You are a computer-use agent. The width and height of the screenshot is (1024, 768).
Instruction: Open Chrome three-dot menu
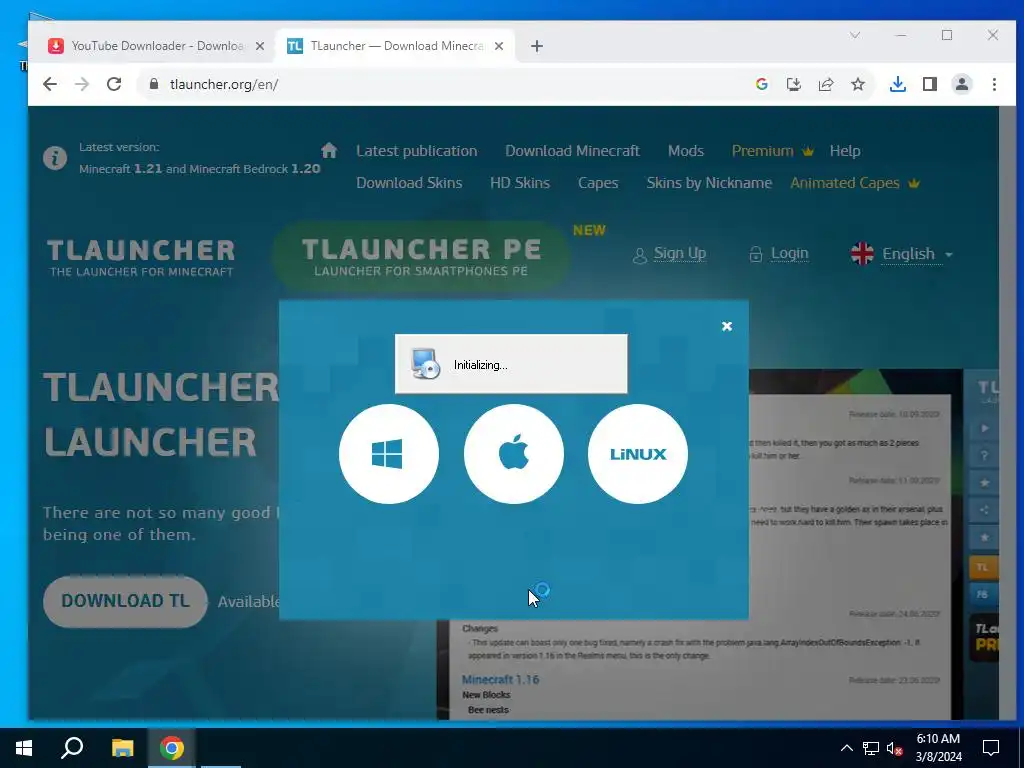click(994, 84)
